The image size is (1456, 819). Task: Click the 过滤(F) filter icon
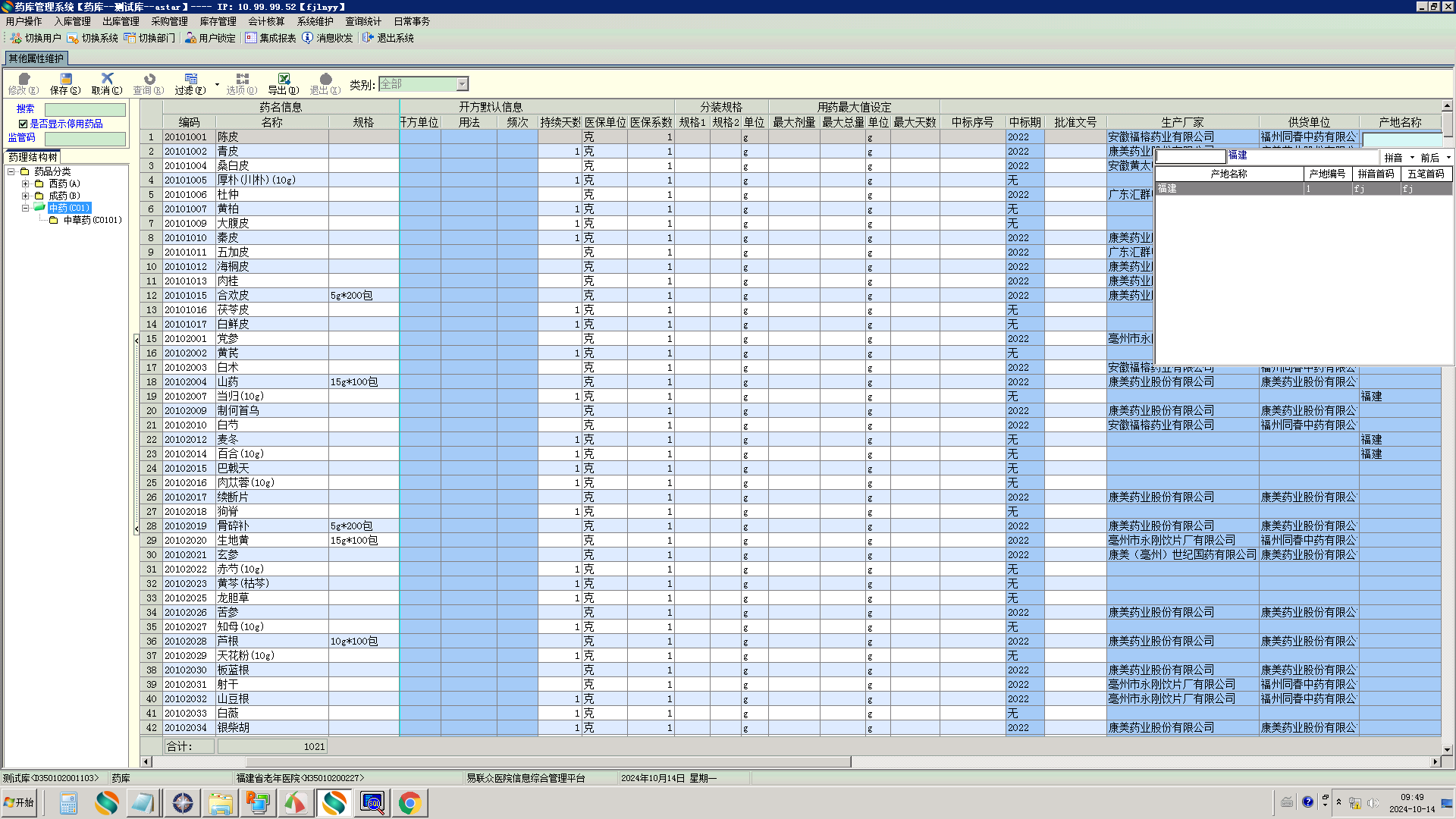point(190,79)
